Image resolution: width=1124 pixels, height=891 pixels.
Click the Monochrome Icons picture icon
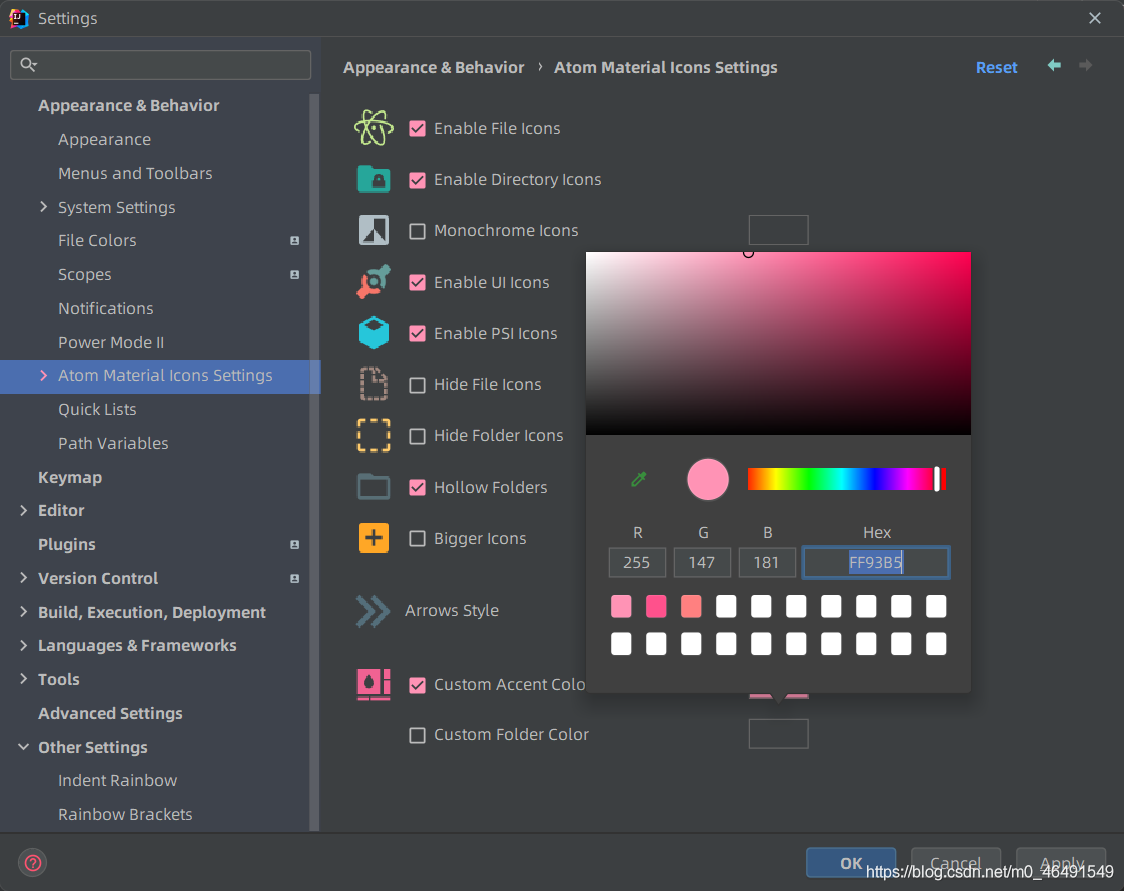pos(373,230)
